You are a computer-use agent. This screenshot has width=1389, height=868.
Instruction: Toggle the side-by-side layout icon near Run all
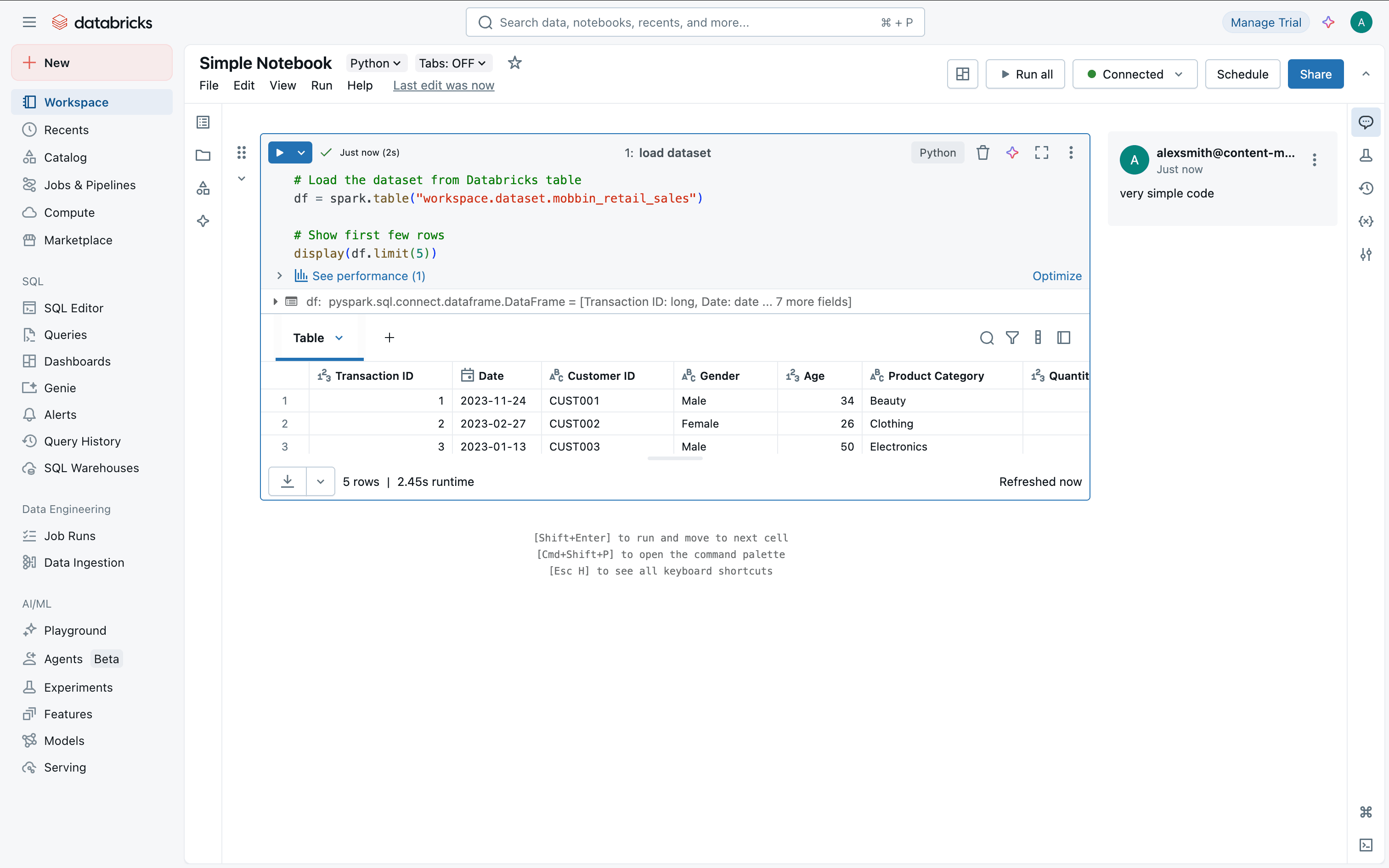pos(962,74)
